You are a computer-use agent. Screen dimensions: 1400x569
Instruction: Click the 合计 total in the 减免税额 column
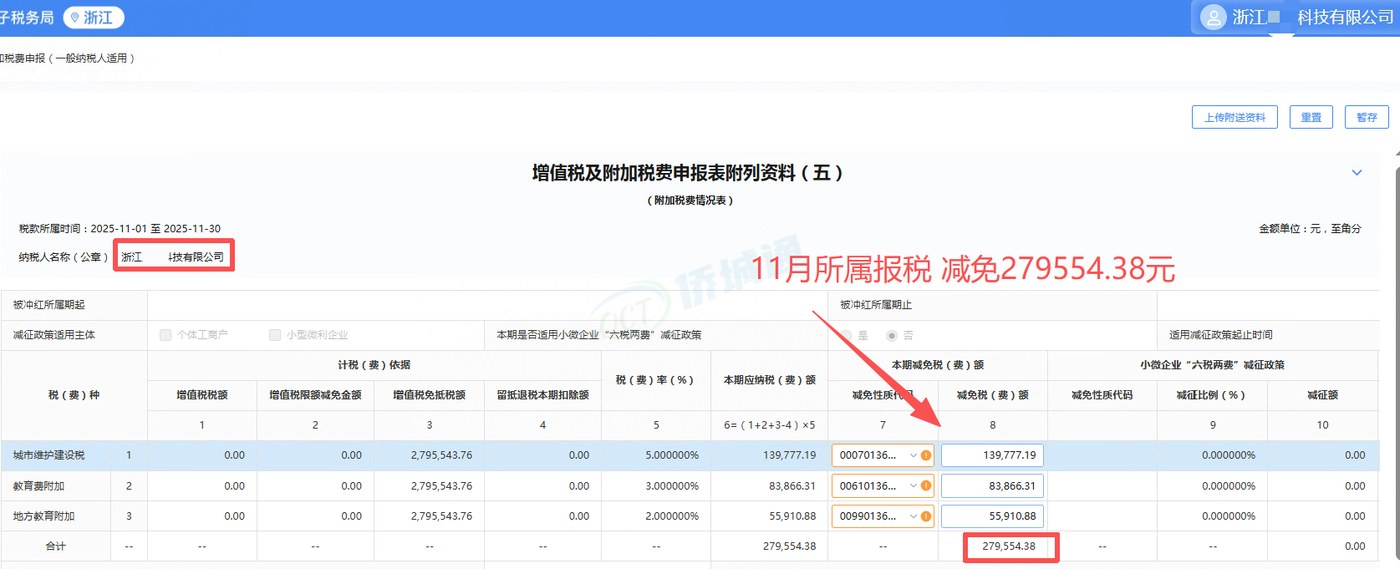[x=1008, y=546]
